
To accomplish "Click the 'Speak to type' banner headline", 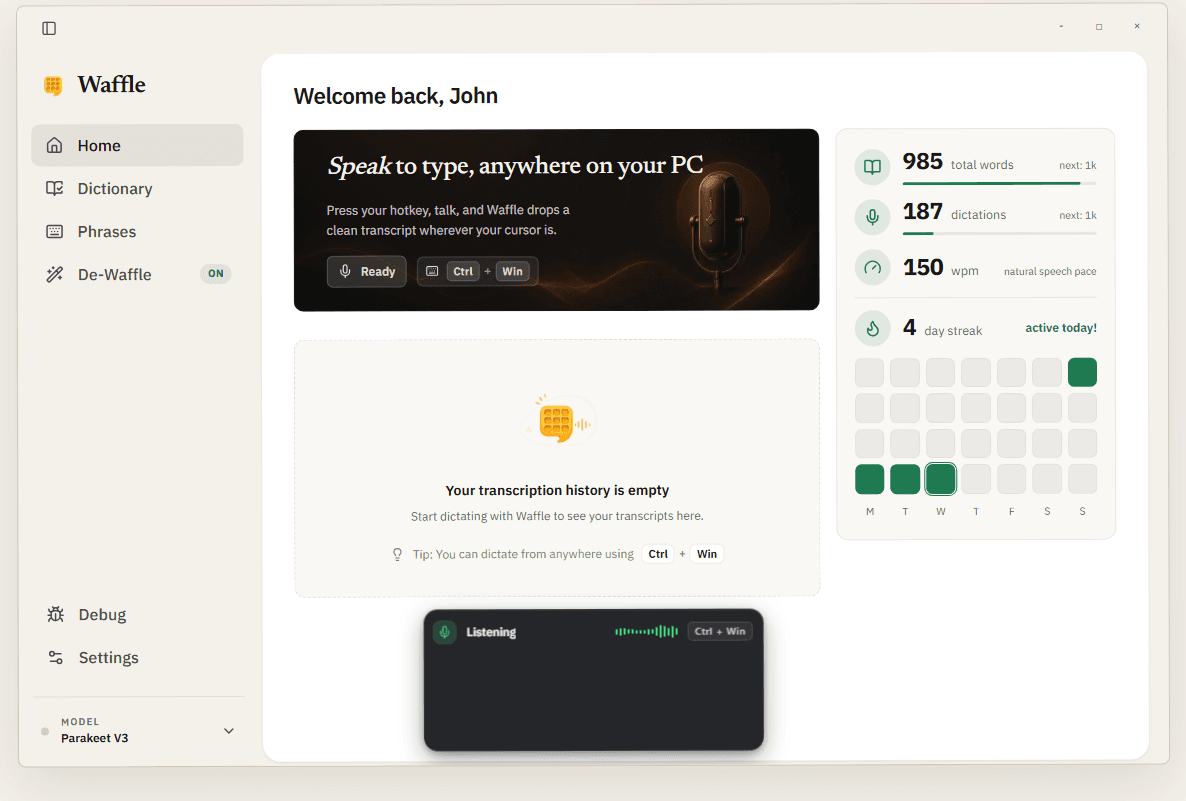I will tap(515, 165).
